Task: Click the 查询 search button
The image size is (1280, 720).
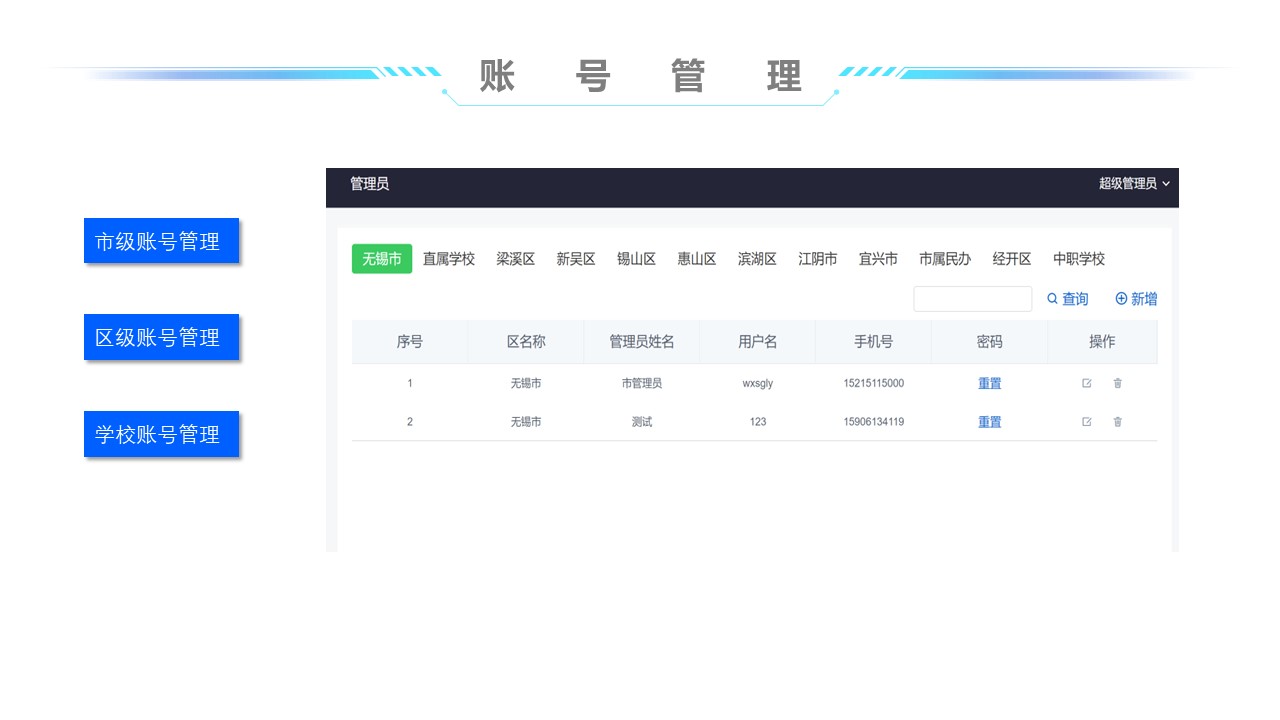Action: click(x=1067, y=299)
